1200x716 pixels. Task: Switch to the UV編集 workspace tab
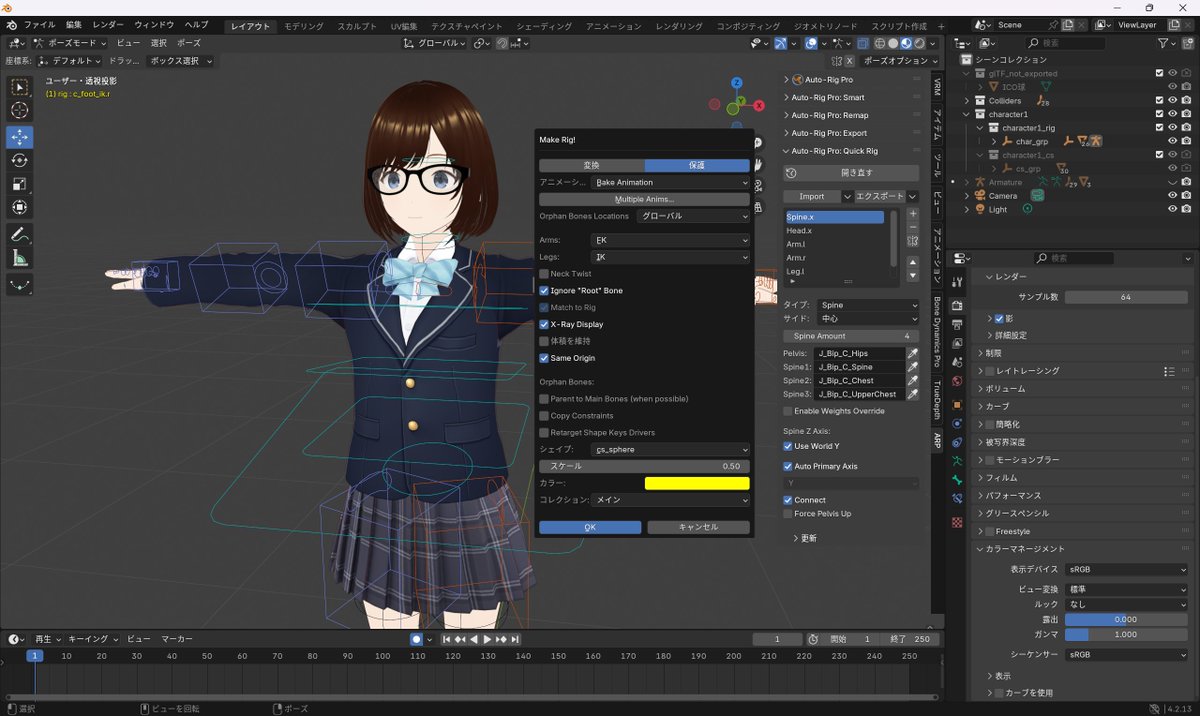click(403, 25)
